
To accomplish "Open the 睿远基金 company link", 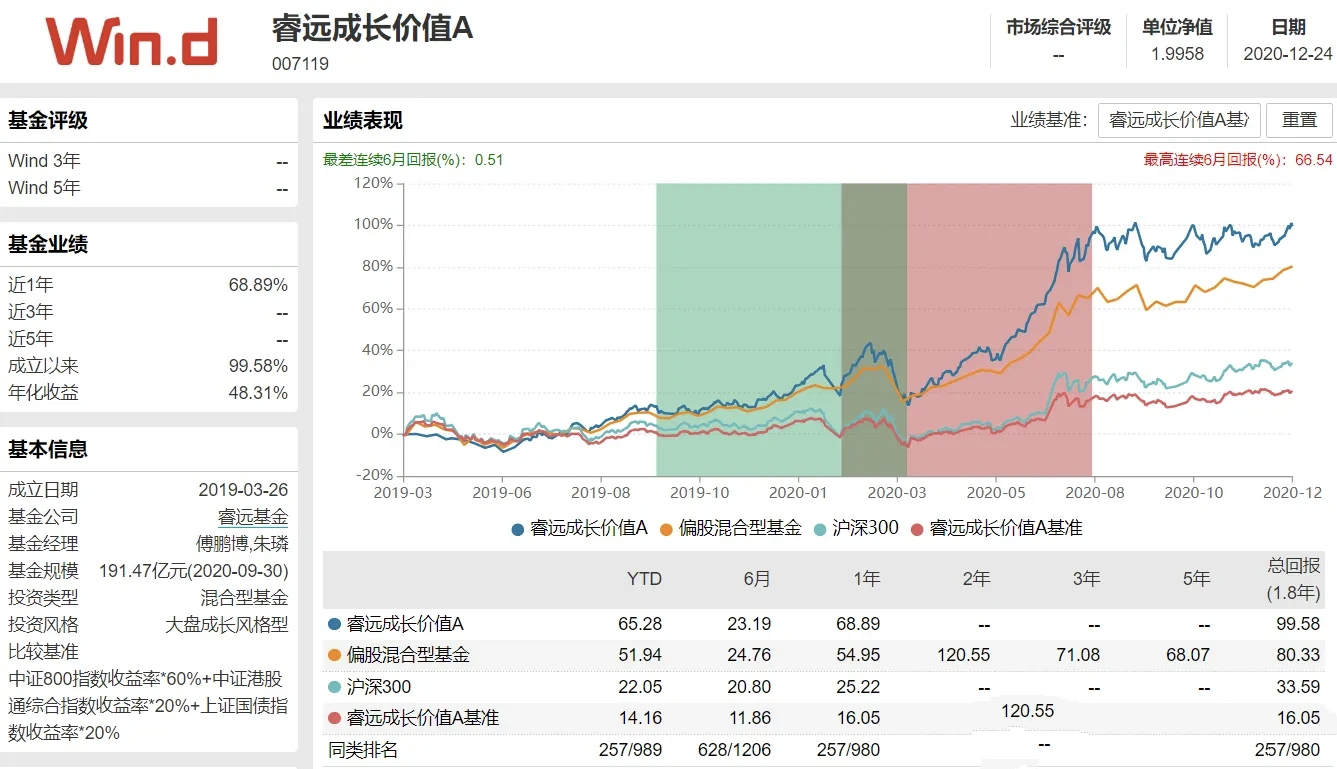I will pos(253,517).
